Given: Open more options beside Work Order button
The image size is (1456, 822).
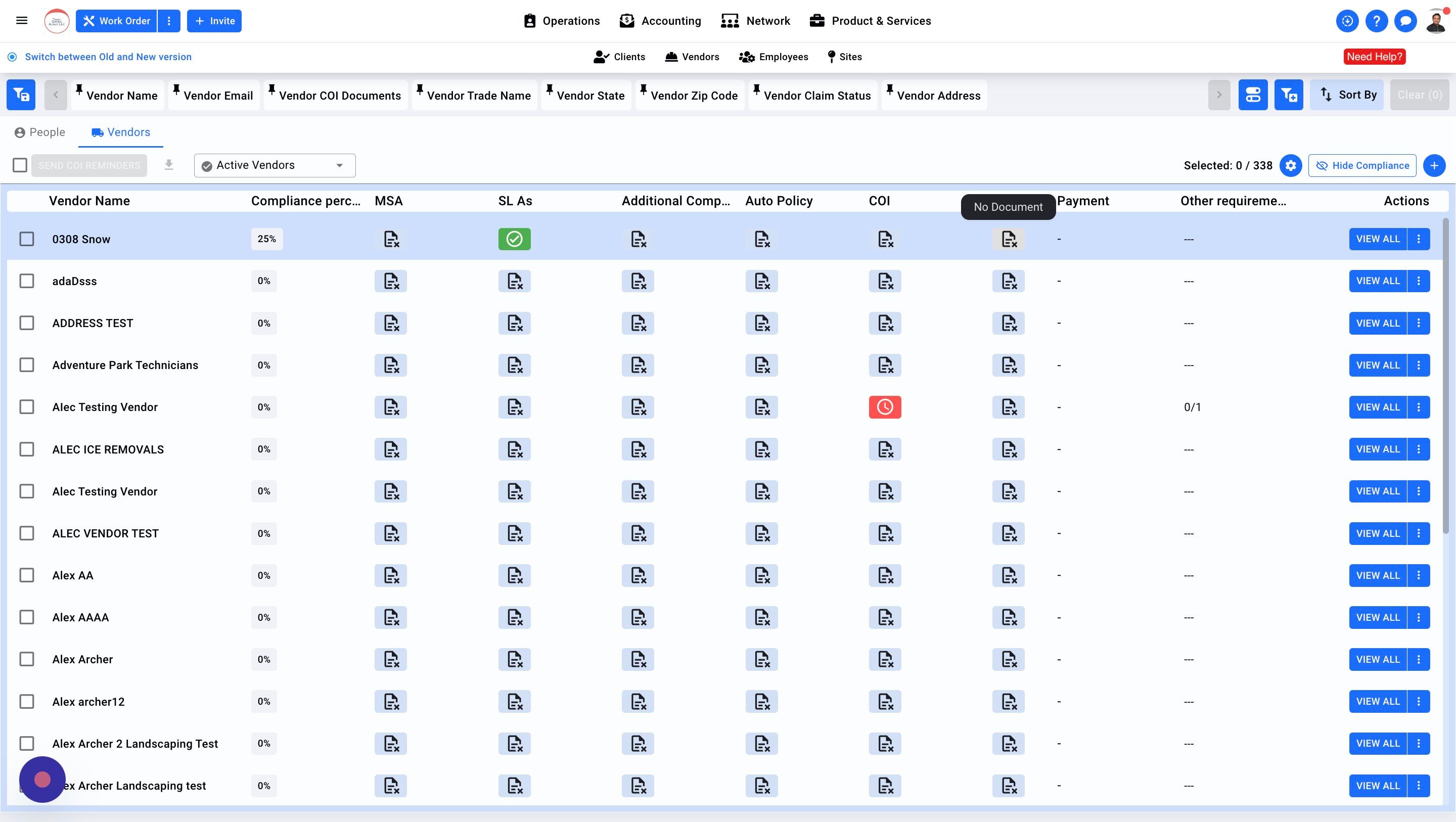Looking at the screenshot, I should (168, 21).
